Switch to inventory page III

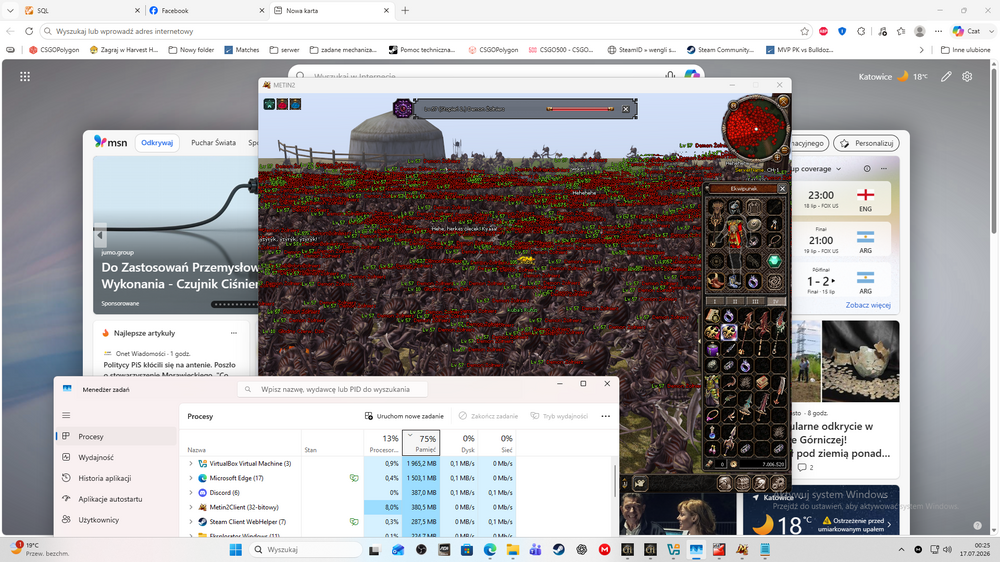[755, 301]
